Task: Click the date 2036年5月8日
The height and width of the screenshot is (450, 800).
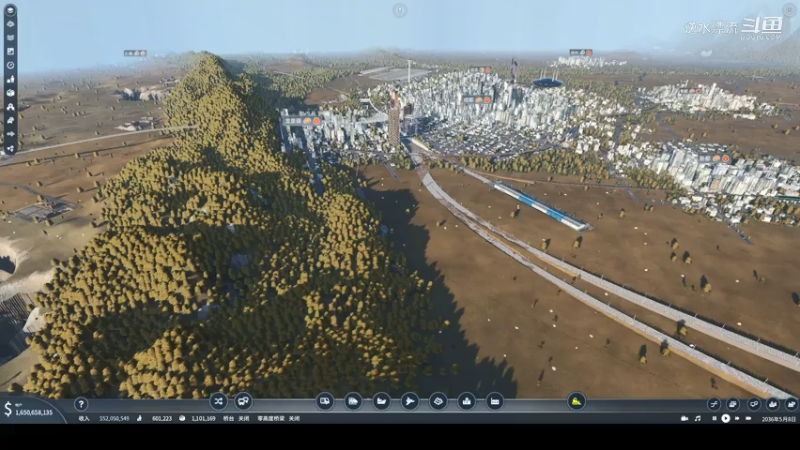Action: point(779,419)
